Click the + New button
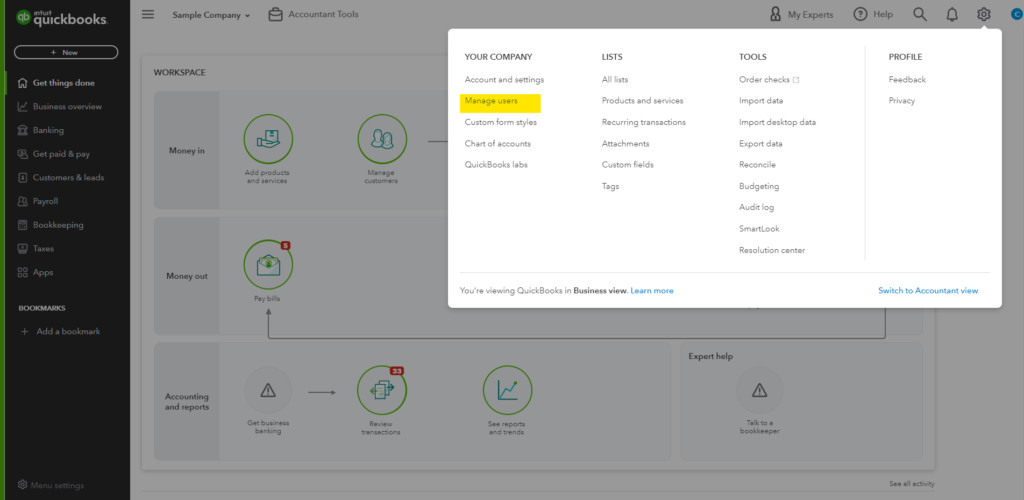Viewport: 1024px width, 500px height. tap(66, 52)
